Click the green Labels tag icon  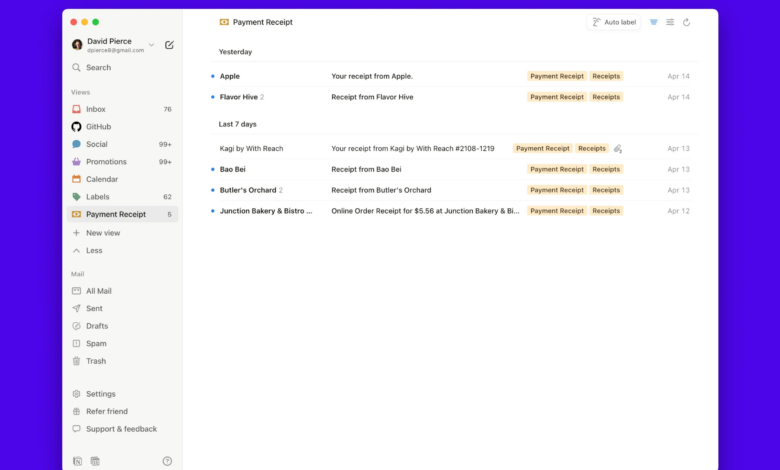tap(76, 197)
